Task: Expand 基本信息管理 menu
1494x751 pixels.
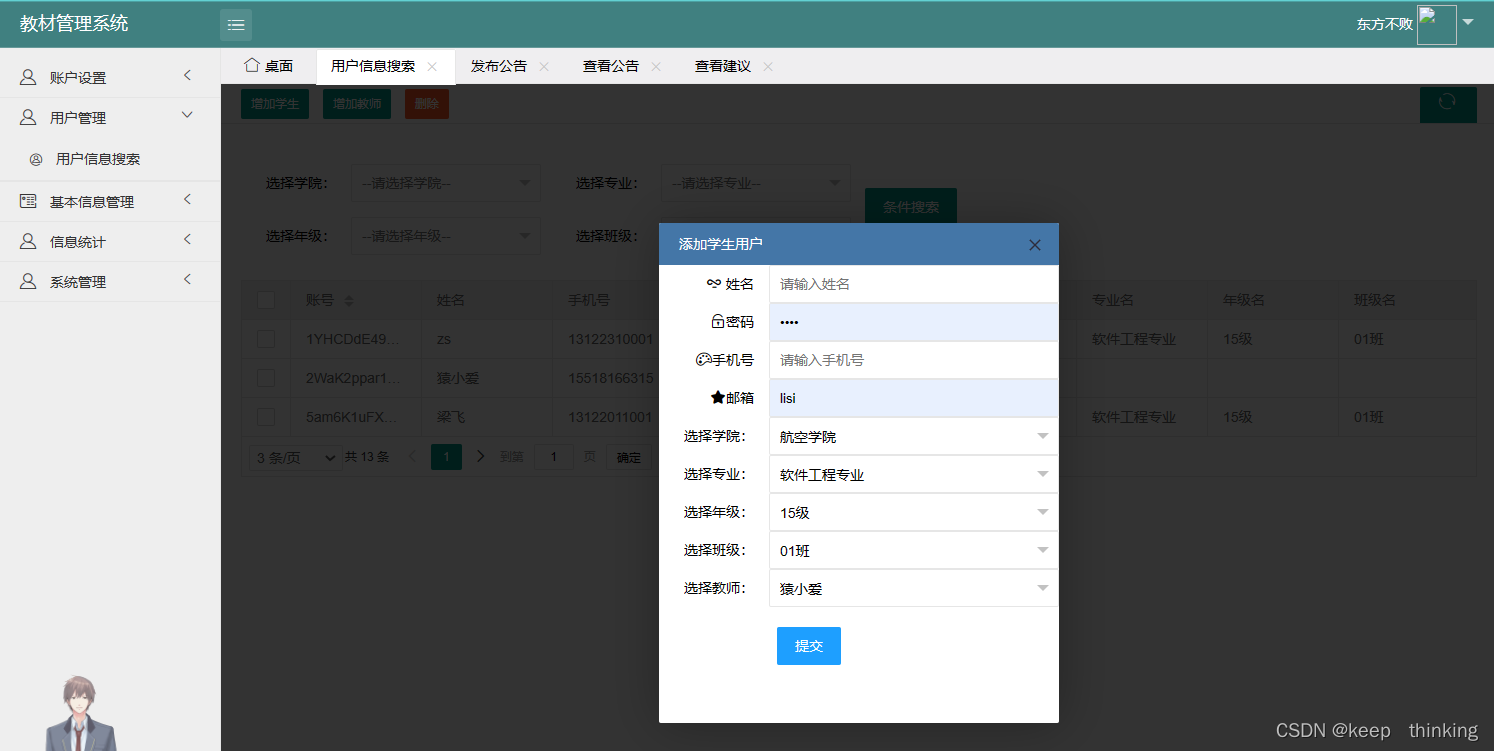Action: click(x=187, y=200)
